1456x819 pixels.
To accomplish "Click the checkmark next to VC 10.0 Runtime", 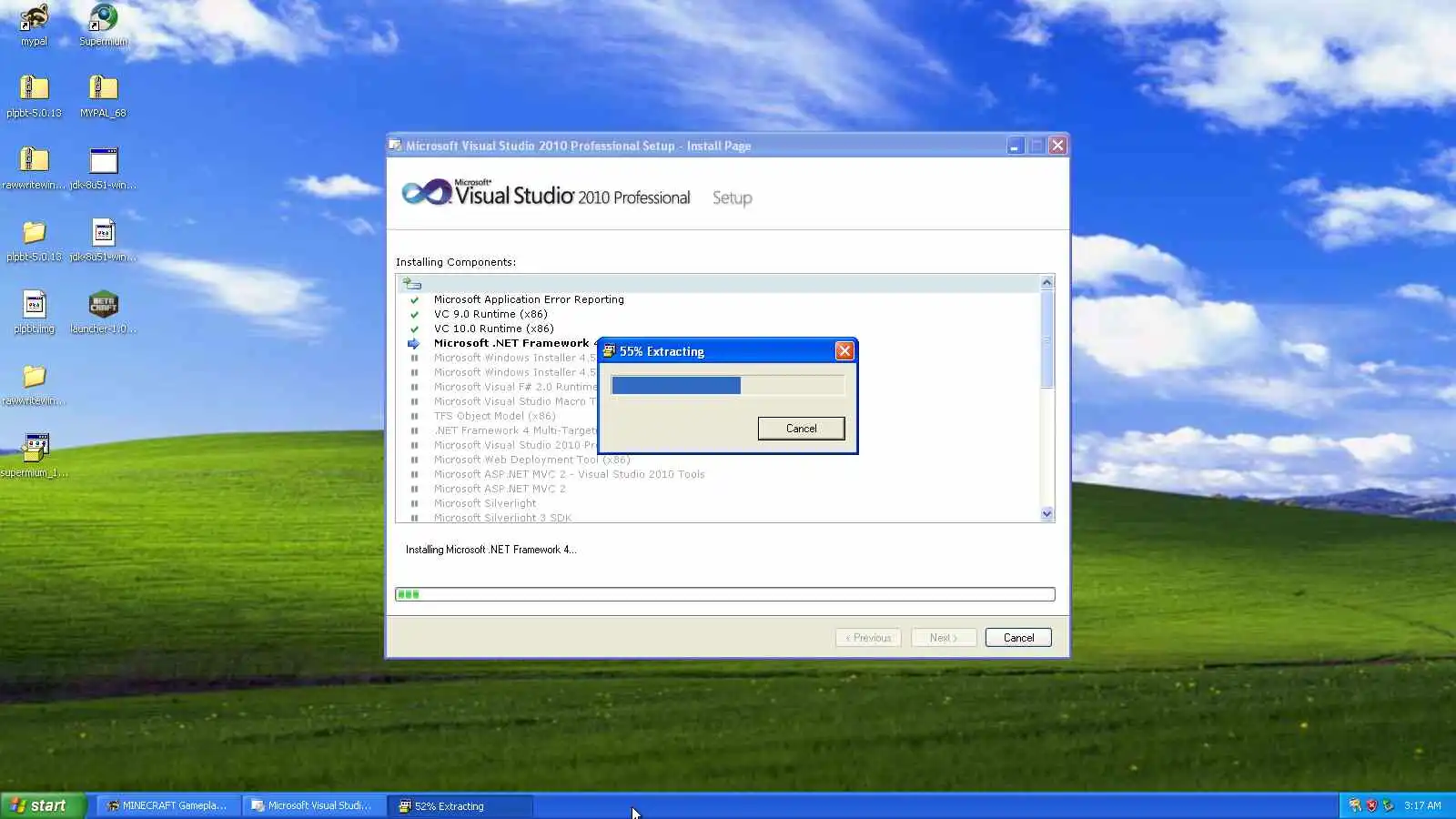I will click(414, 329).
